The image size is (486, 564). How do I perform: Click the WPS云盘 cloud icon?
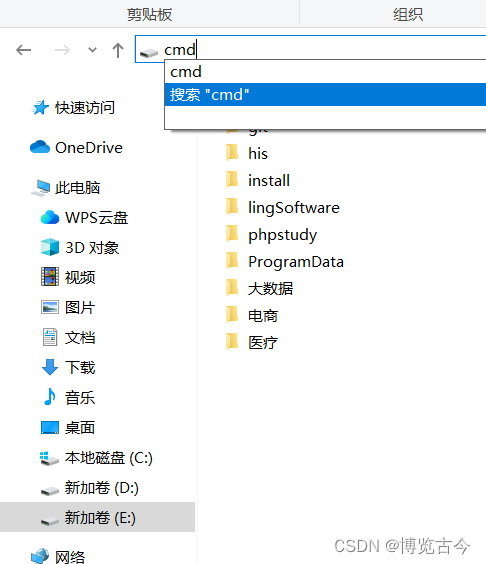[50, 217]
